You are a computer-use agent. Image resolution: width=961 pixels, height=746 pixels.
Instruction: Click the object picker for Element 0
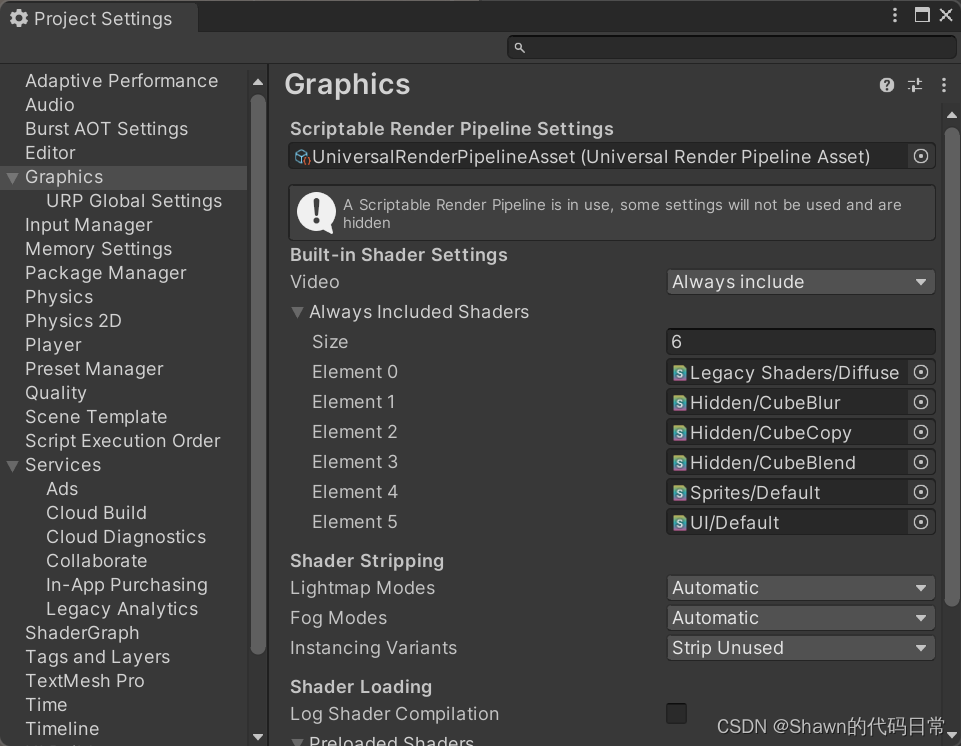pyautogui.click(x=921, y=372)
